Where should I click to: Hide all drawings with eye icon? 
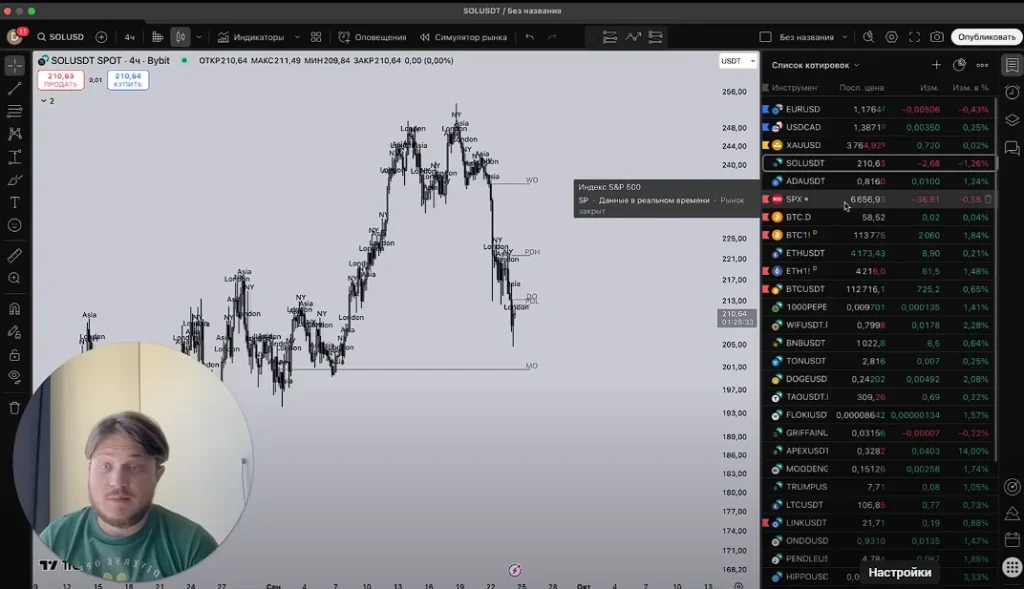(14, 377)
